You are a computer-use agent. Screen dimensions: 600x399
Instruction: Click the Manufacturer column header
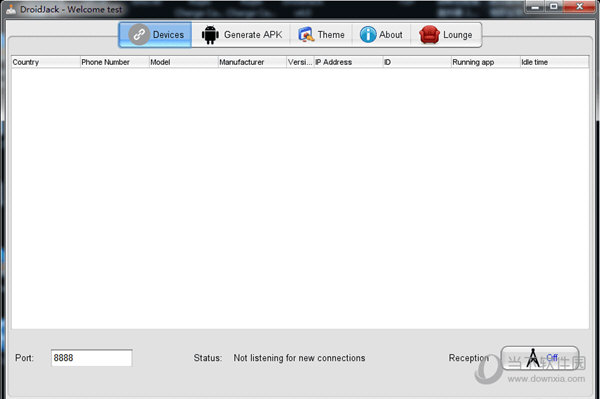[252, 62]
